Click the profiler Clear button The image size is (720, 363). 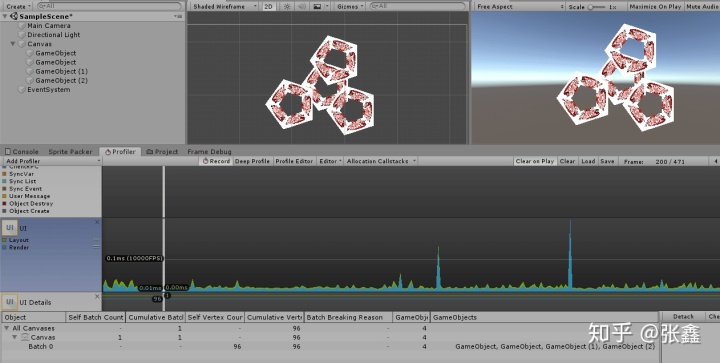(567, 161)
